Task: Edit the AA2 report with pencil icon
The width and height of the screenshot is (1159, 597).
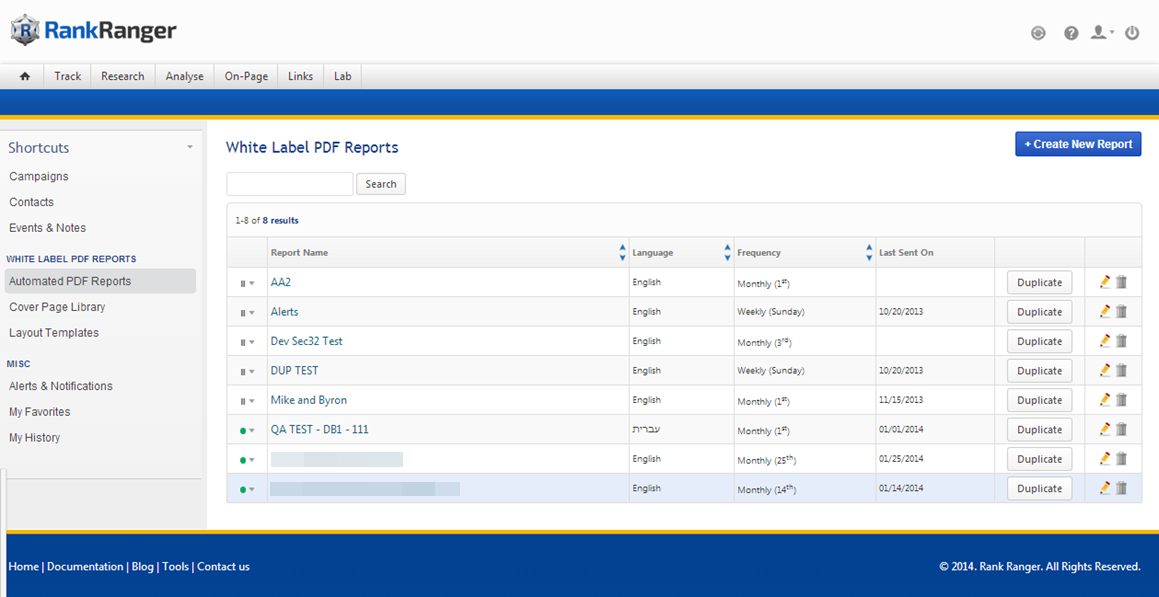Action: 1104,282
